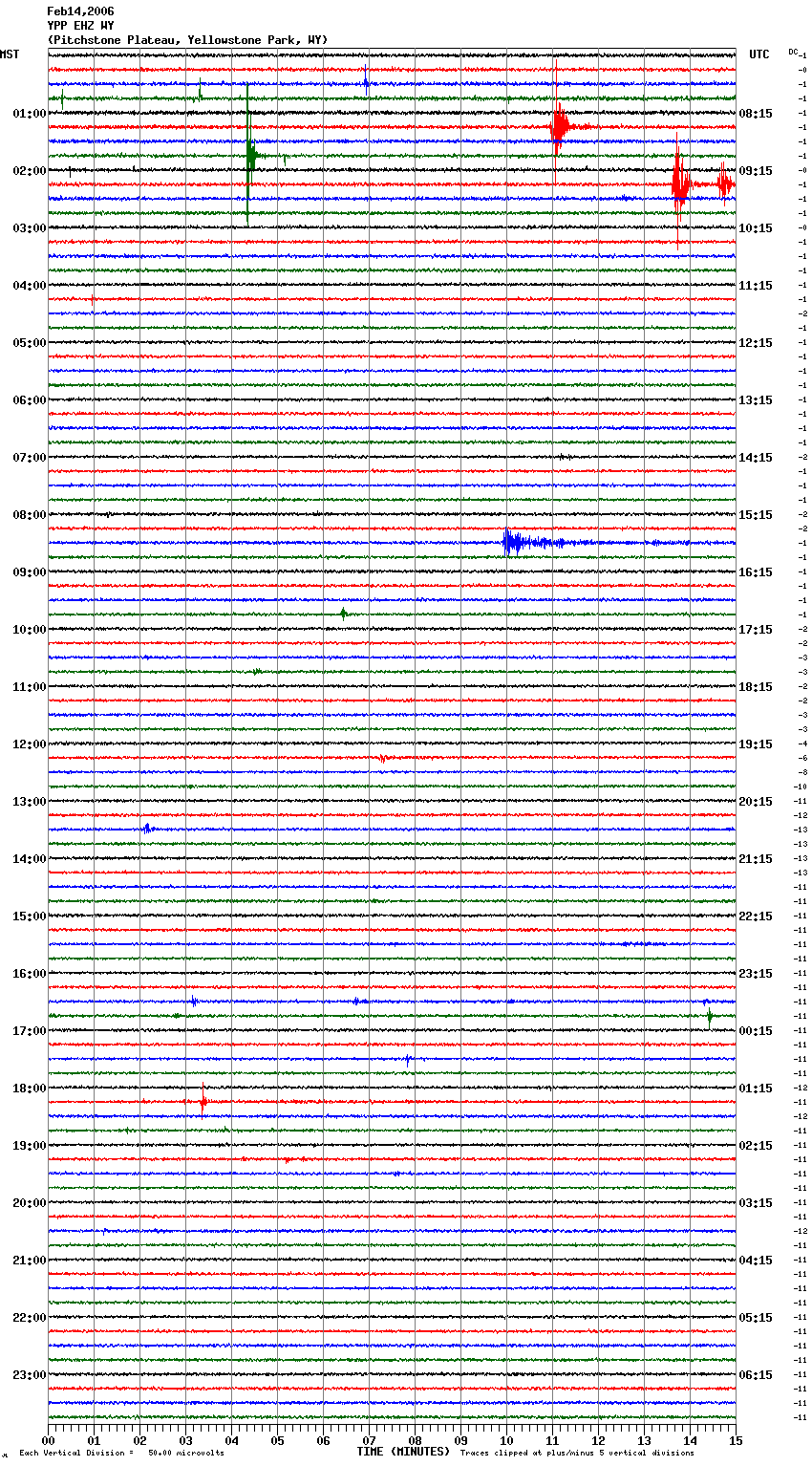Click the big red event on the 02:15 trace
812x1466 pixels.
(680, 183)
